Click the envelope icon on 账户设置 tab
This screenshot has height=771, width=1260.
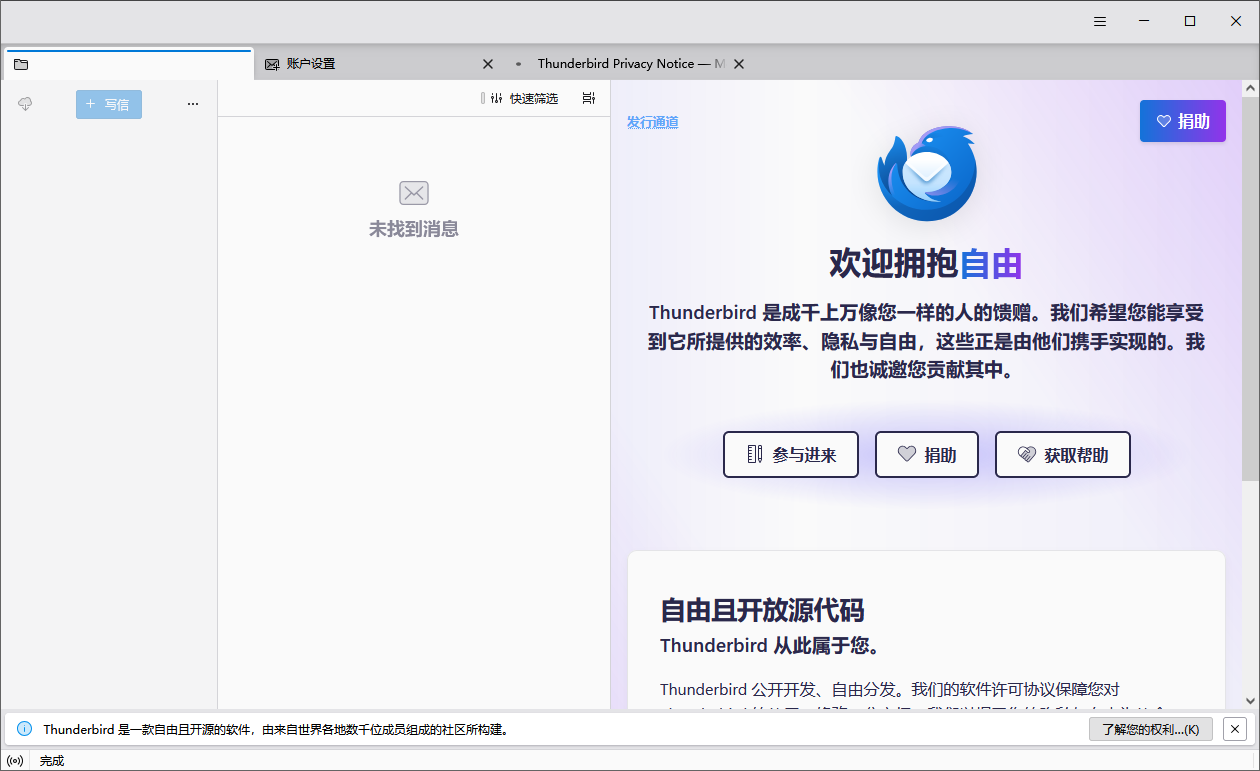click(271, 63)
